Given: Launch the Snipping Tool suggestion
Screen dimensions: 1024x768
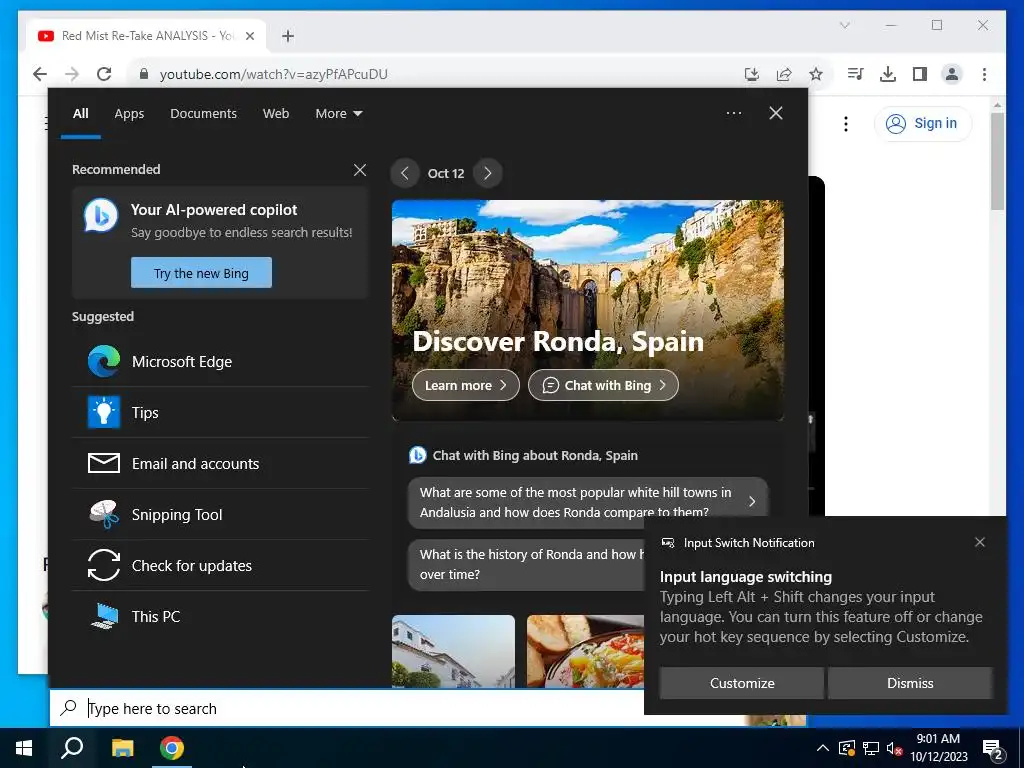Looking at the screenshot, I should (x=220, y=515).
